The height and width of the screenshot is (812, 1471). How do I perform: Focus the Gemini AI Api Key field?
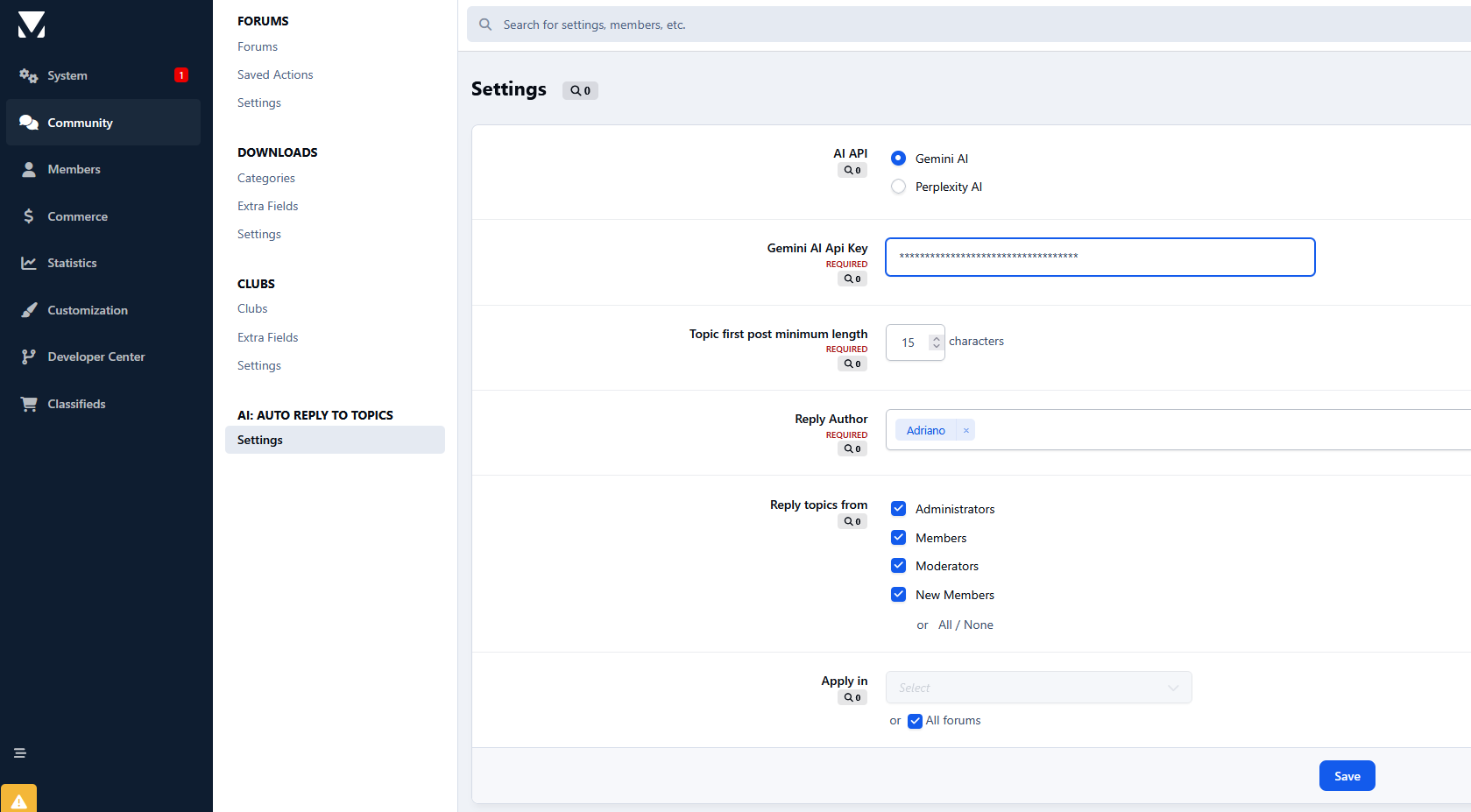coord(1100,257)
